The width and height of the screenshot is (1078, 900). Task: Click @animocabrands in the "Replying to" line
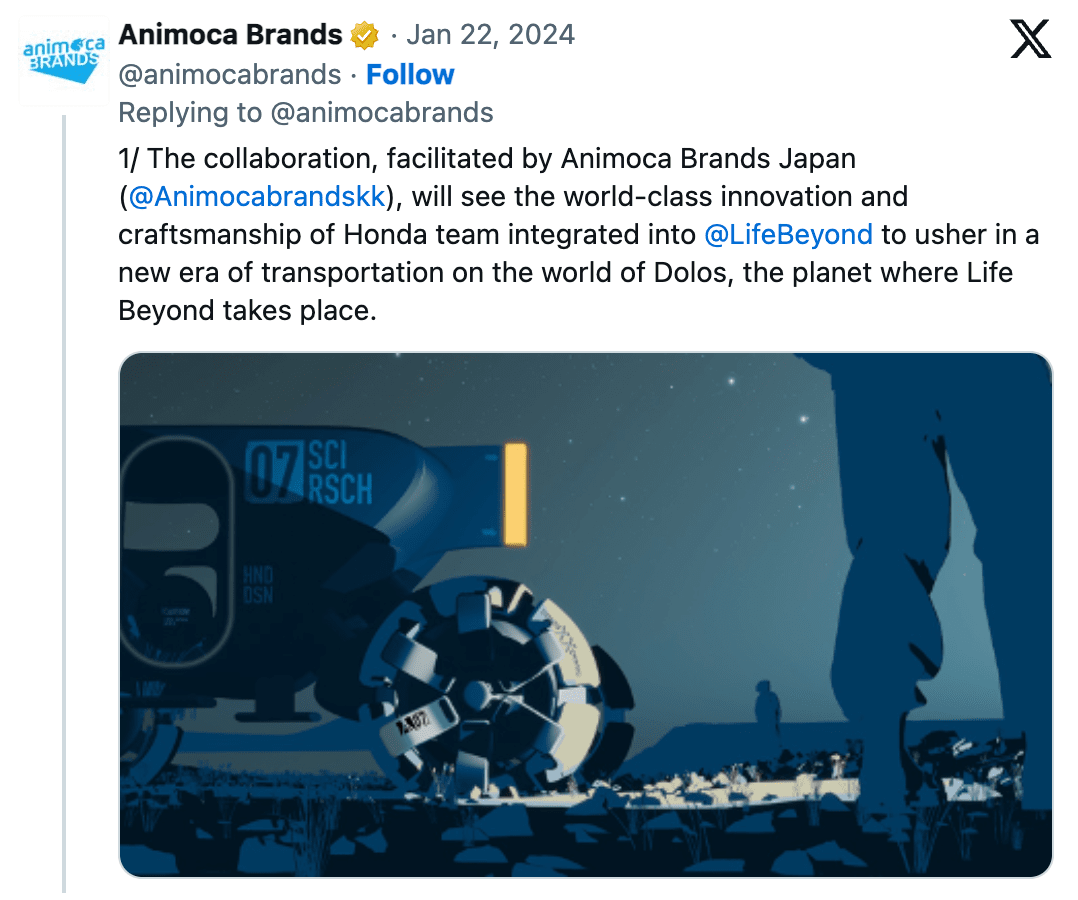pos(382,113)
